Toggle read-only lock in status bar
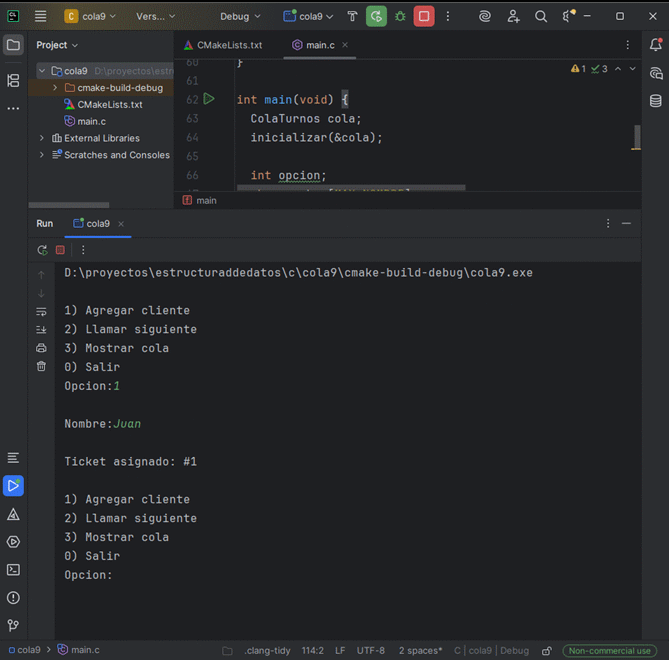 point(546,650)
